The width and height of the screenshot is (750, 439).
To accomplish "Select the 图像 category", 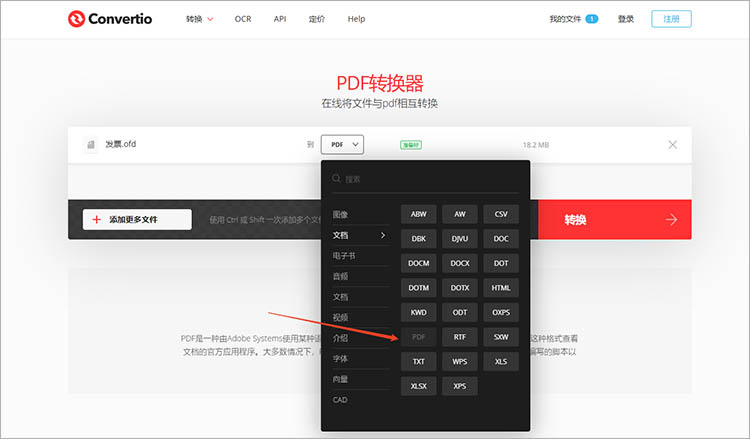I will 340,214.
